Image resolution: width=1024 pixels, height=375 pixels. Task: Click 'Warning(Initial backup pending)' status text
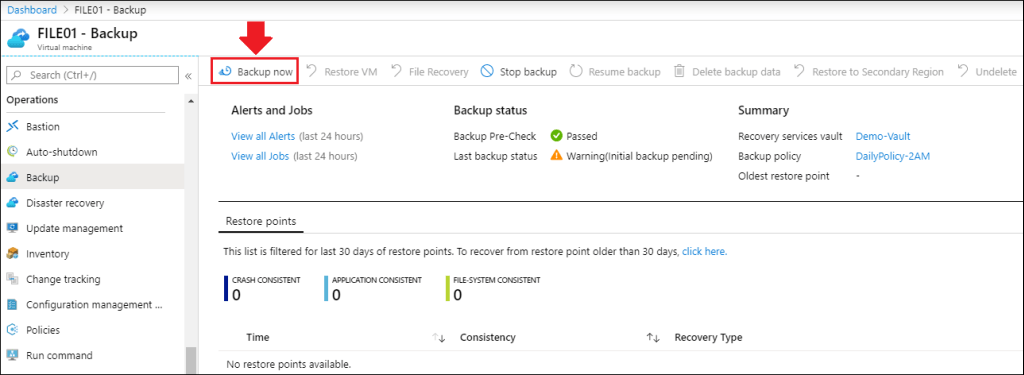tap(639, 156)
